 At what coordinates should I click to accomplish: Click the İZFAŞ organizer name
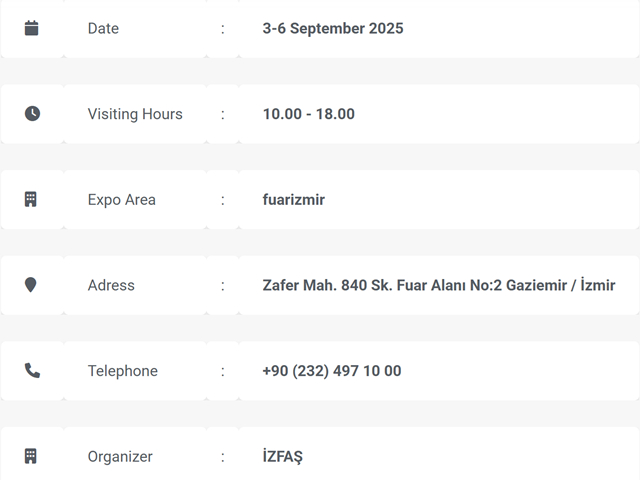282,456
